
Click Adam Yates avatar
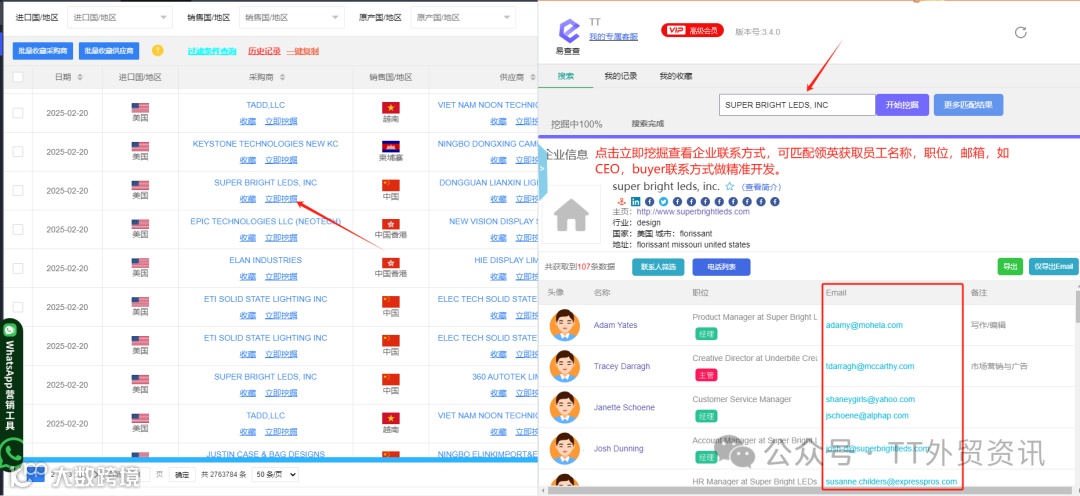coord(565,324)
